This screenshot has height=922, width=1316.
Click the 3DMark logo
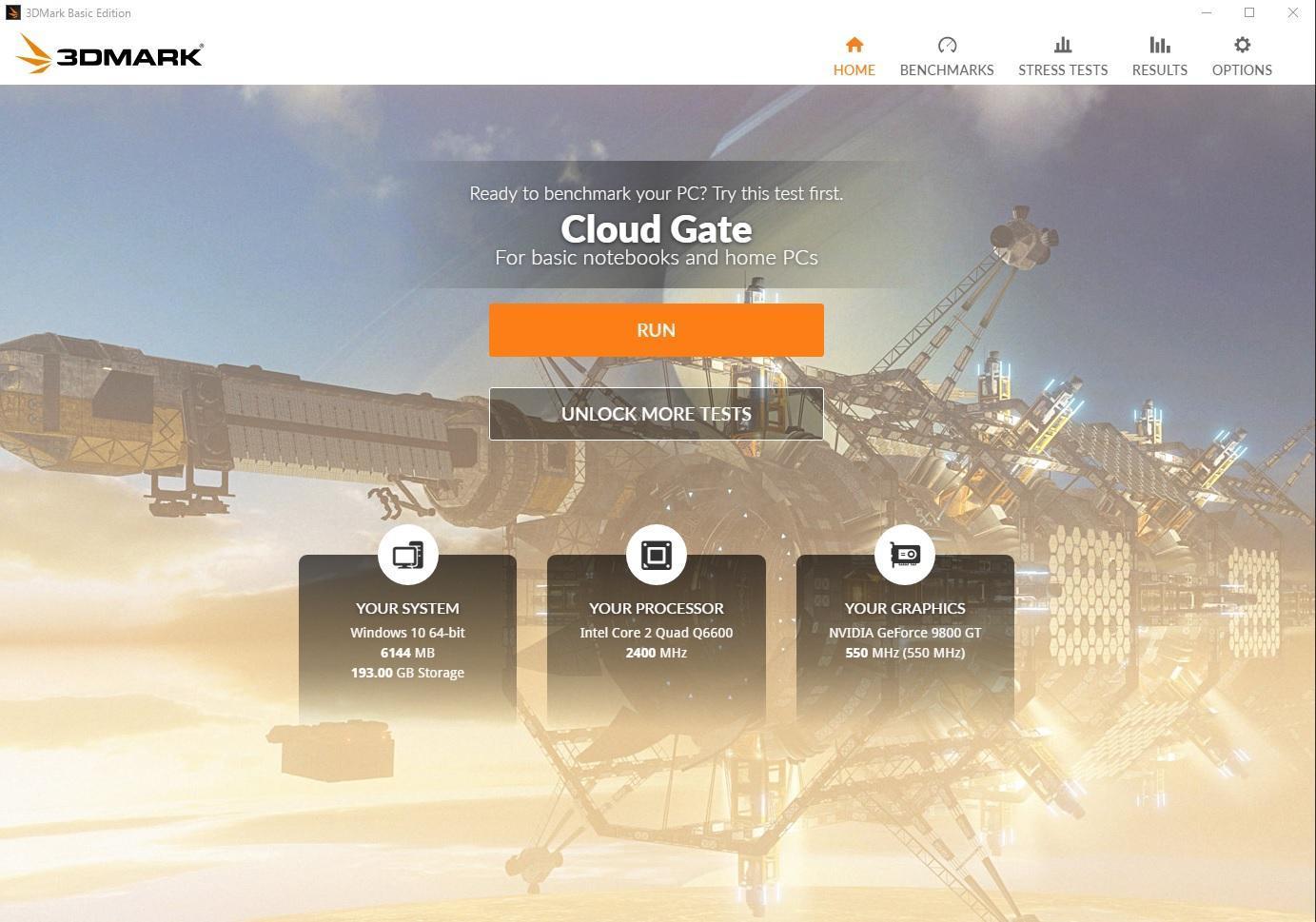point(109,54)
